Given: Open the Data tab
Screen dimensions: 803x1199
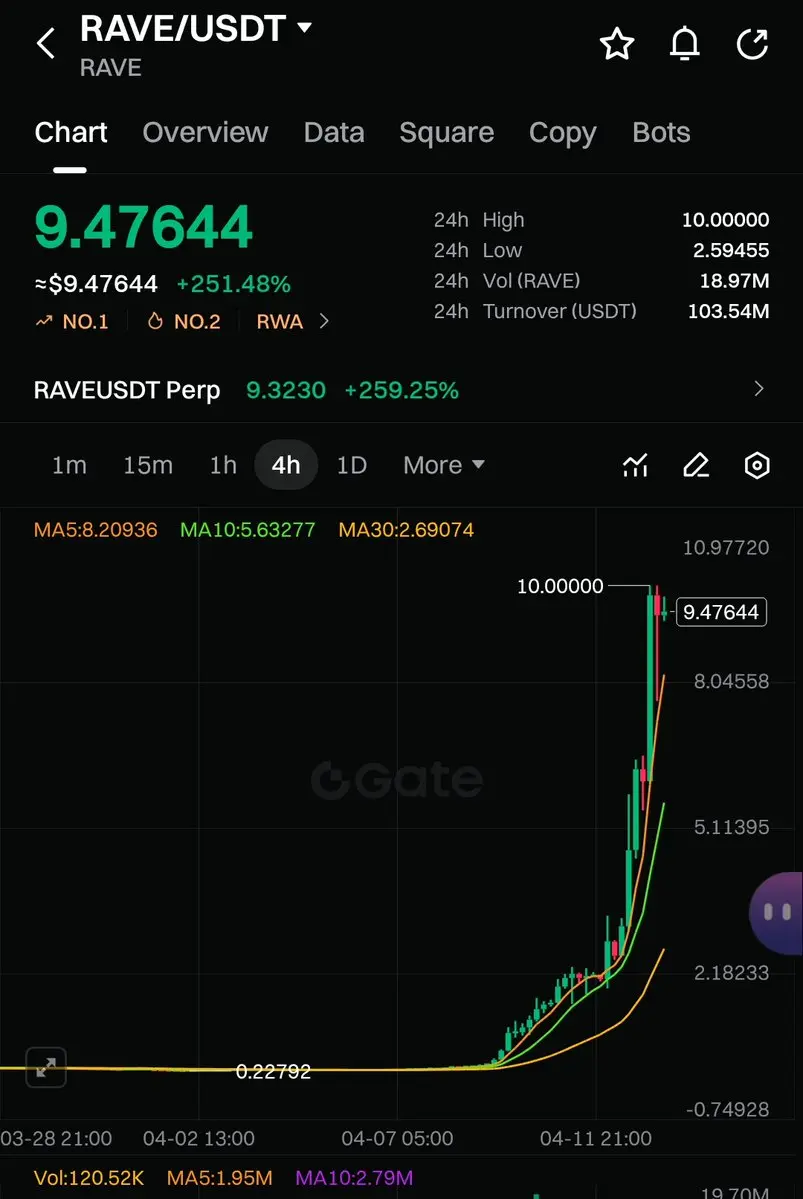Looking at the screenshot, I should click(x=333, y=132).
